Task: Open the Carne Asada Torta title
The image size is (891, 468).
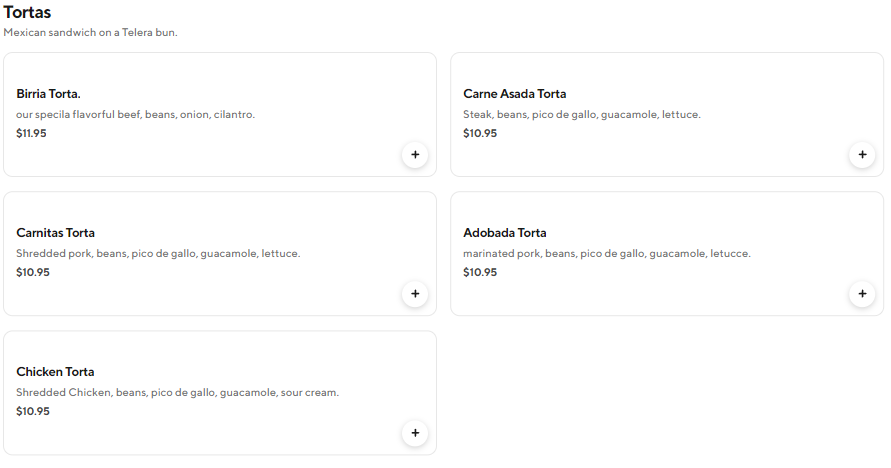Action: 514,94
